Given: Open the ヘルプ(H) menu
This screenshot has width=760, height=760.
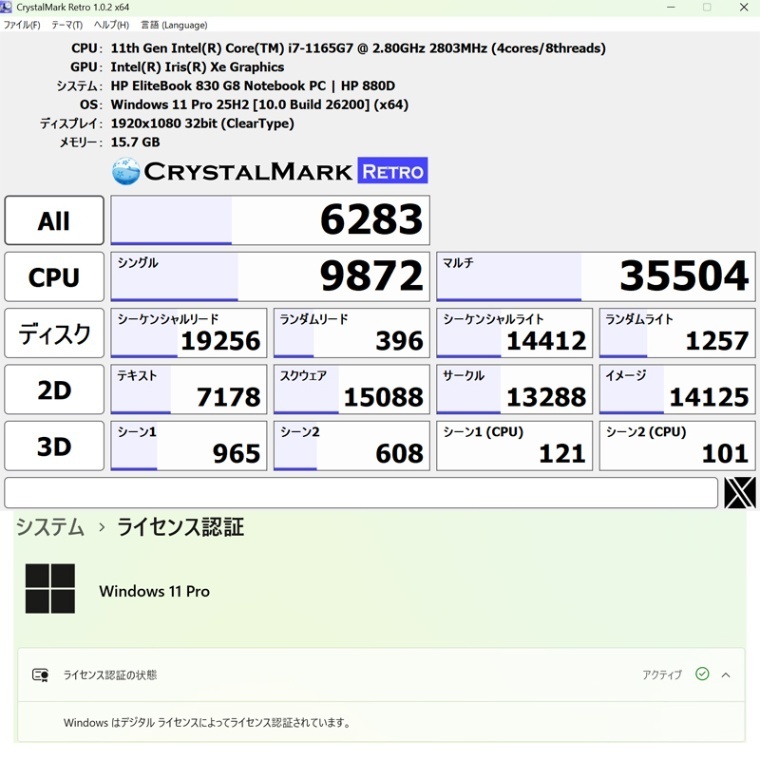Looking at the screenshot, I should coord(111,25).
